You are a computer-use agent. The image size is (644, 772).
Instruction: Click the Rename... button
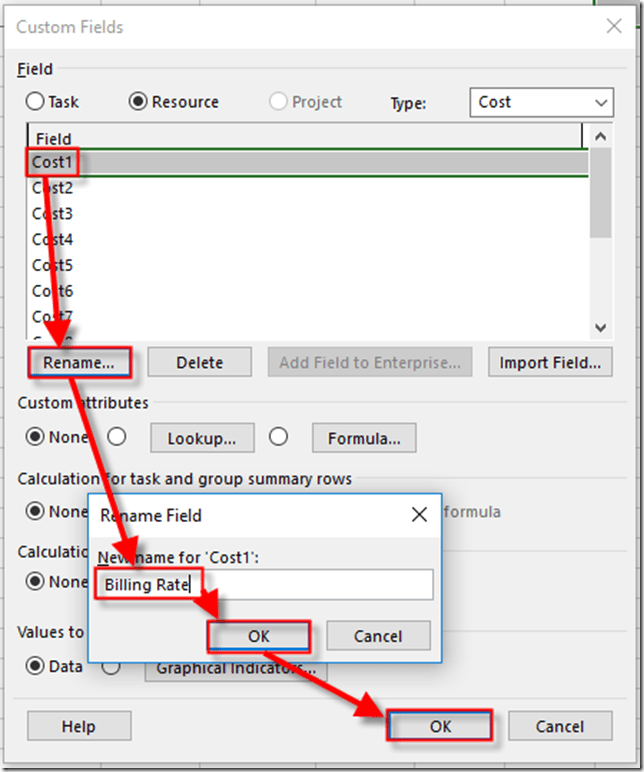point(80,362)
